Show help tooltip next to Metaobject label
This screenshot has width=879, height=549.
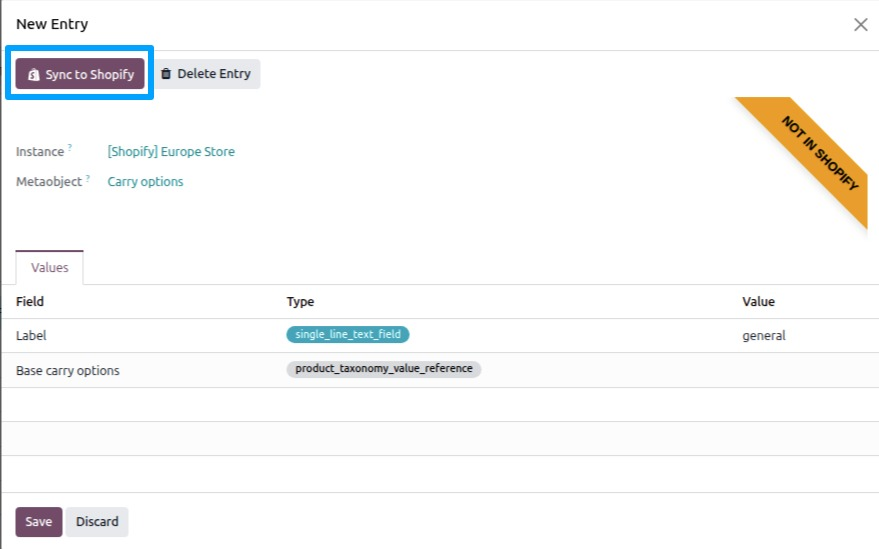click(87, 178)
